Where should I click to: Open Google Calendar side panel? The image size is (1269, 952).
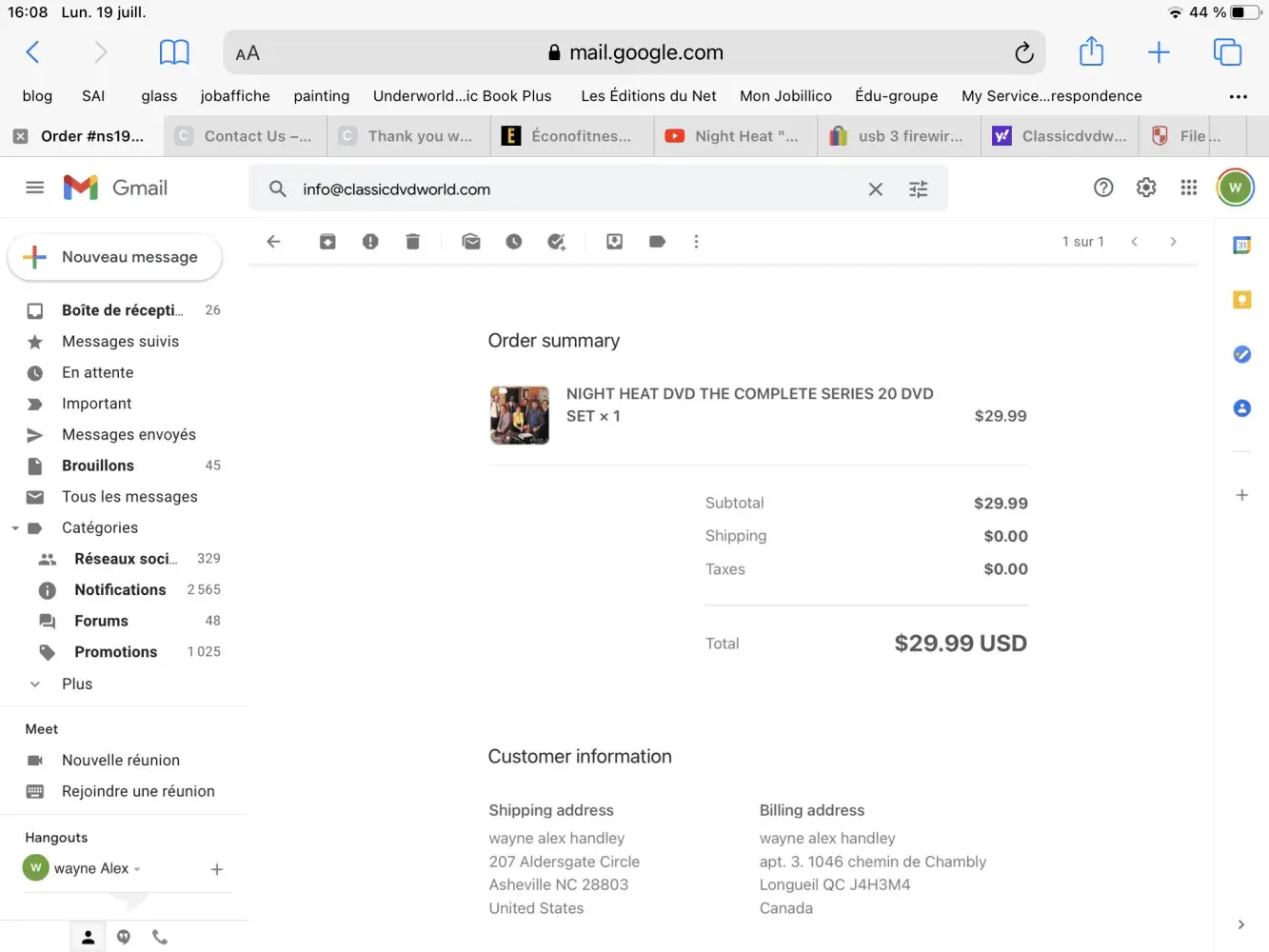1241,246
